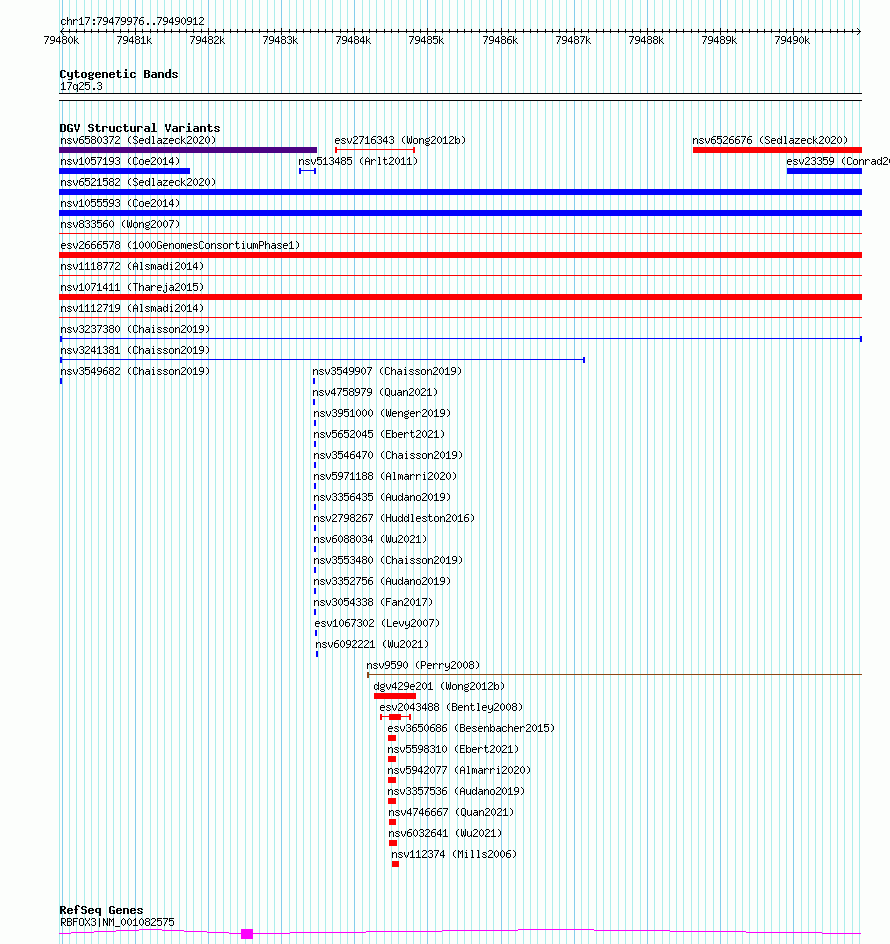Click nsv3356435 (Audano2019) label

[382, 498]
